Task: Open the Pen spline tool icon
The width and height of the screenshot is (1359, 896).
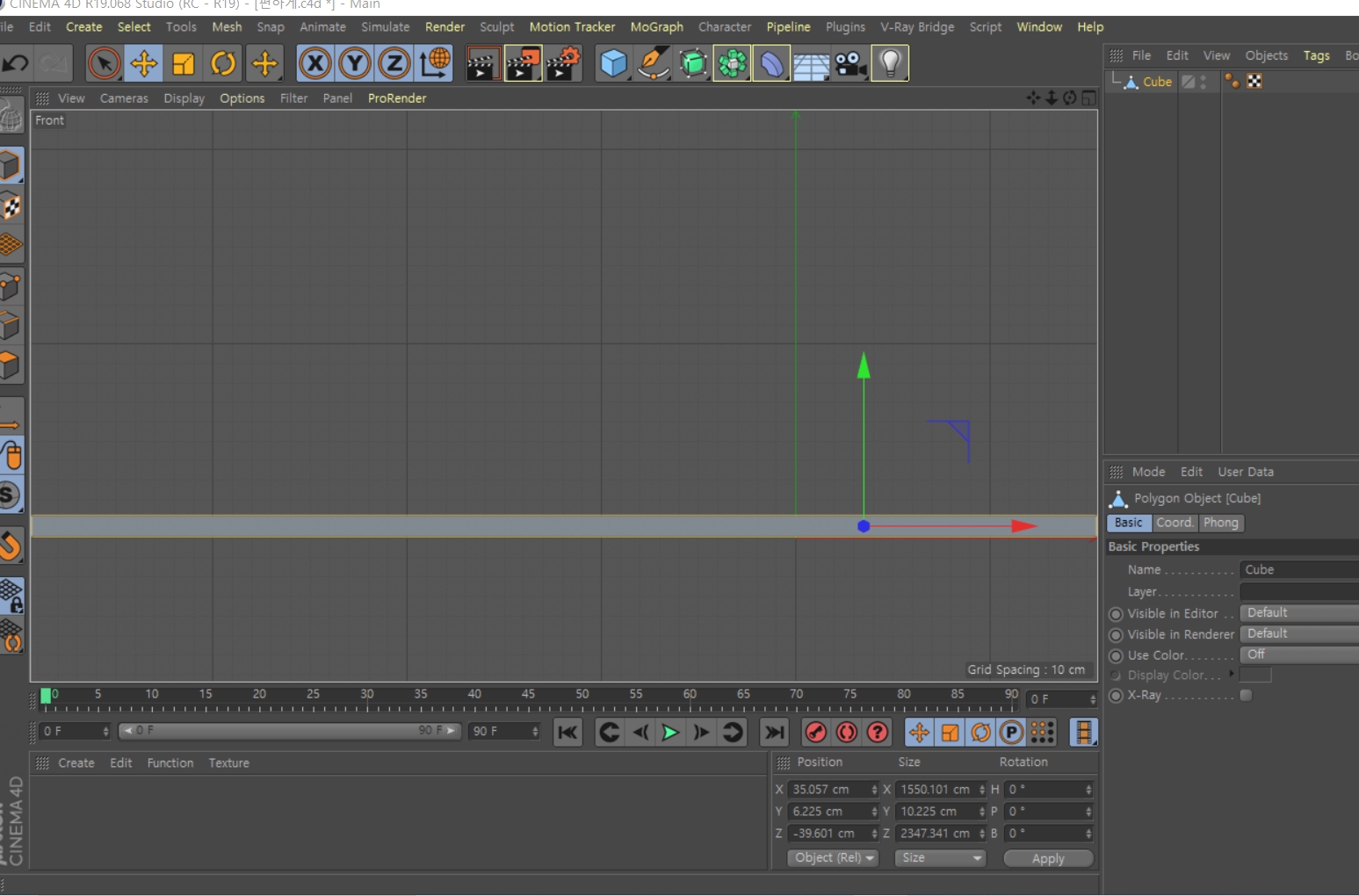Action: tap(653, 63)
